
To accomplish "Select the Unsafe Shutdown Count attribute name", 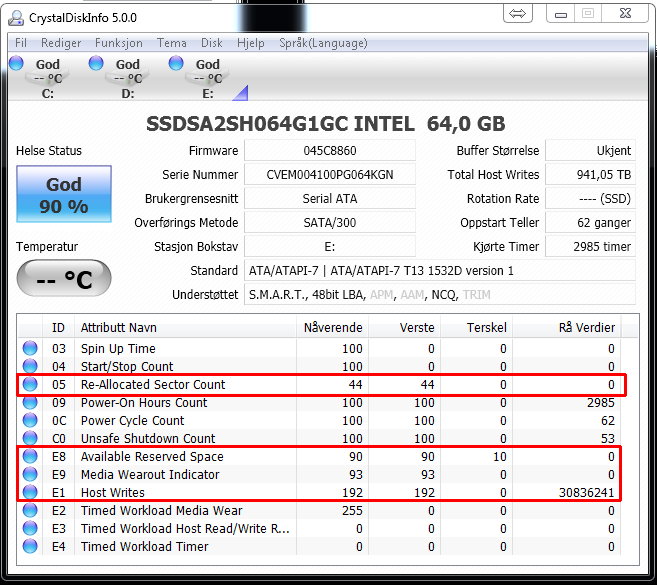I will pos(148,438).
